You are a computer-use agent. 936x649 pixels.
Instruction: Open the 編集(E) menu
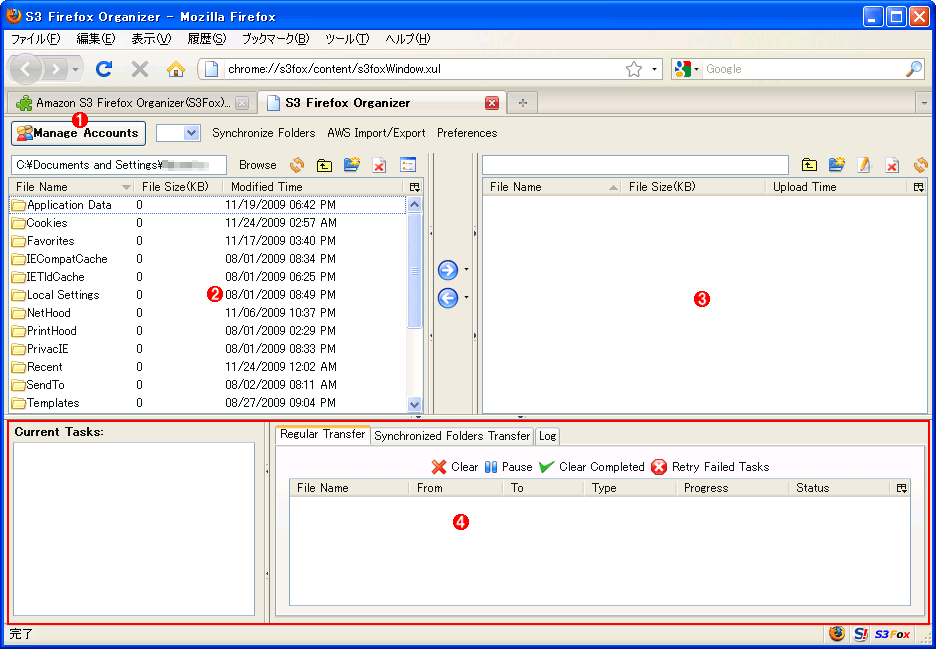pyautogui.click(x=96, y=39)
